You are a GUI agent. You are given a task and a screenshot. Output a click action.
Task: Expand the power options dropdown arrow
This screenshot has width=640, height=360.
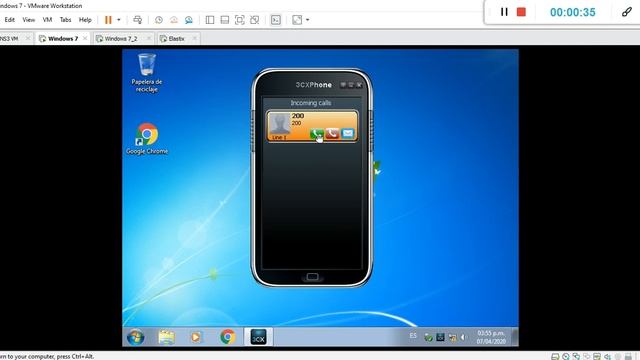point(119,20)
